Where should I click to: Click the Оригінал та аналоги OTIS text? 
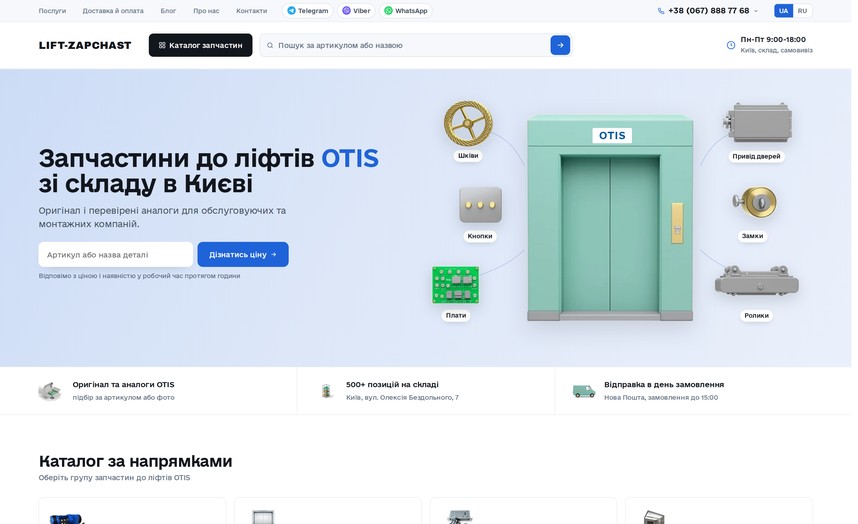[123, 385]
